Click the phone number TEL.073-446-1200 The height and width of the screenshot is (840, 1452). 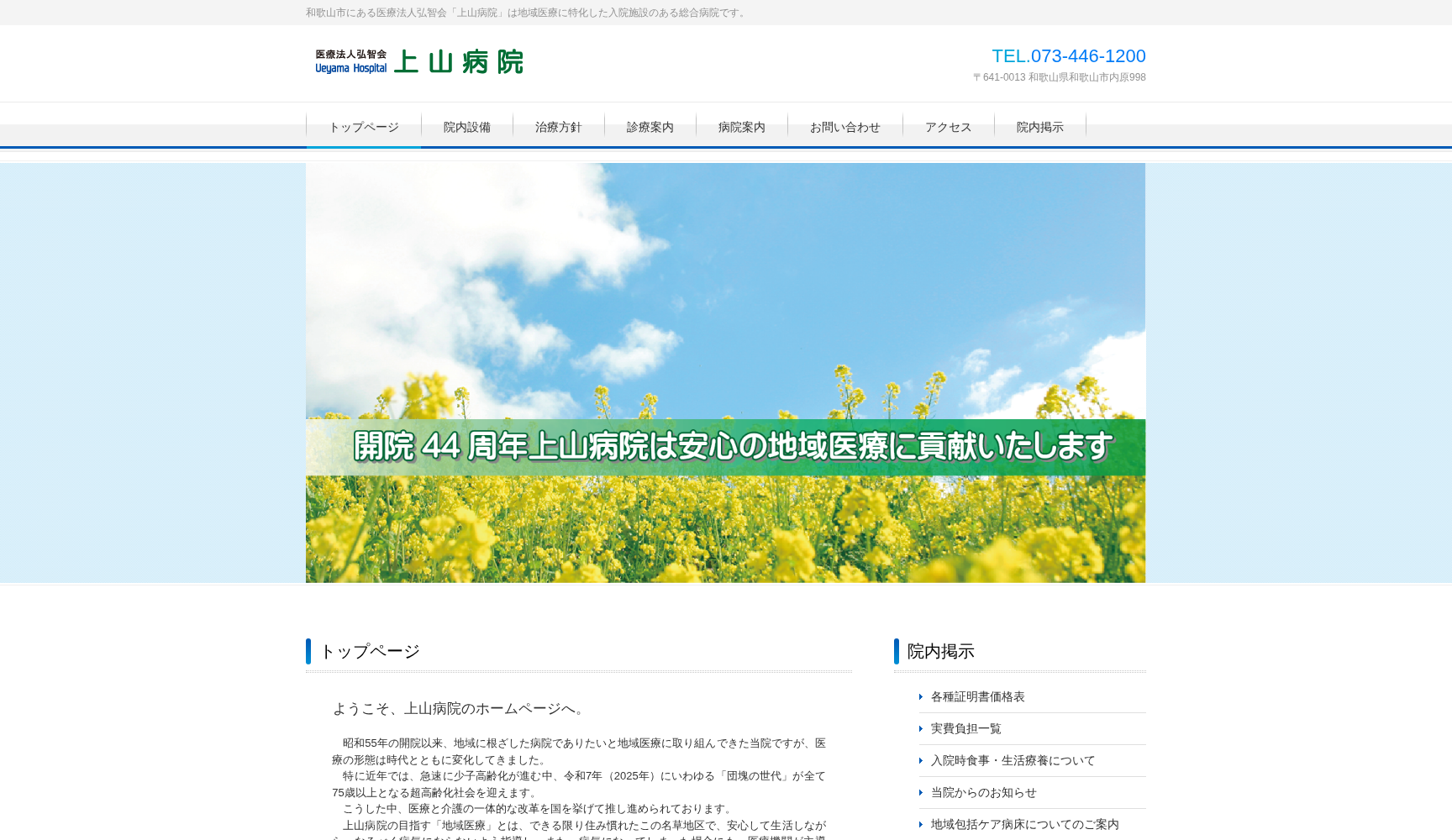[1068, 55]
